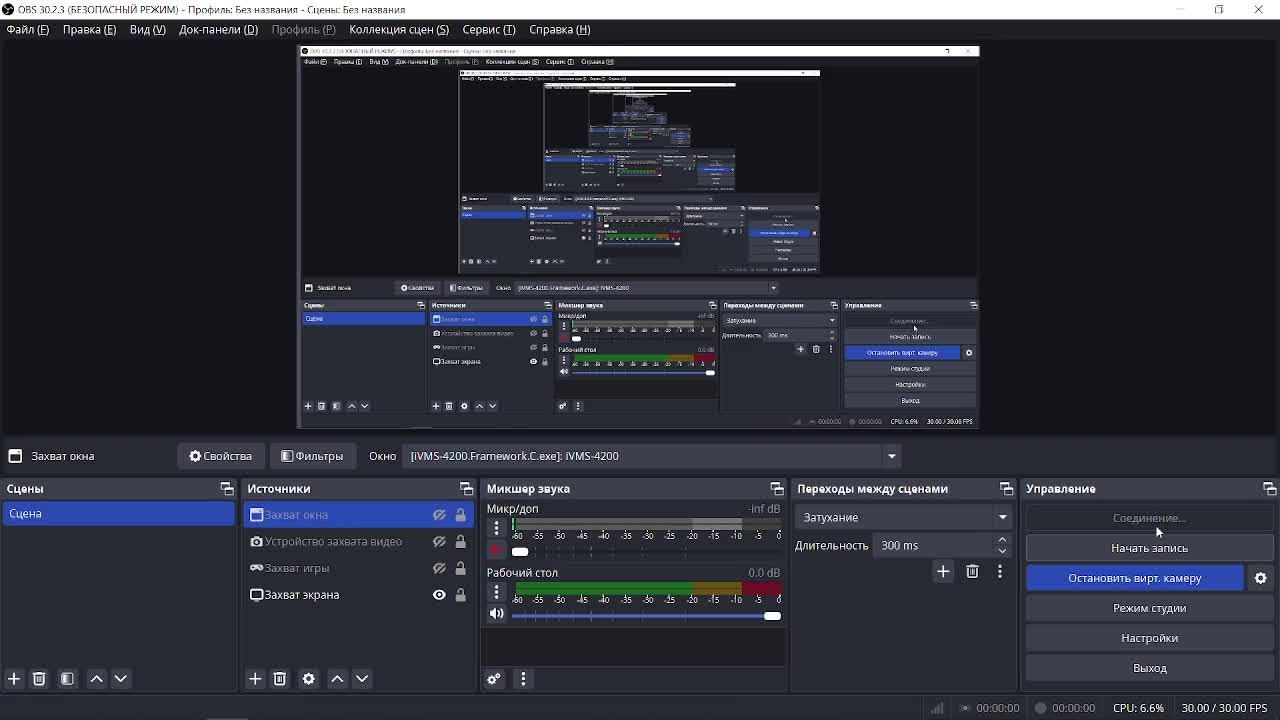Undock the Источники panel
The width and height of the screenshot is (1280, 720).
[x=466, y=489]
